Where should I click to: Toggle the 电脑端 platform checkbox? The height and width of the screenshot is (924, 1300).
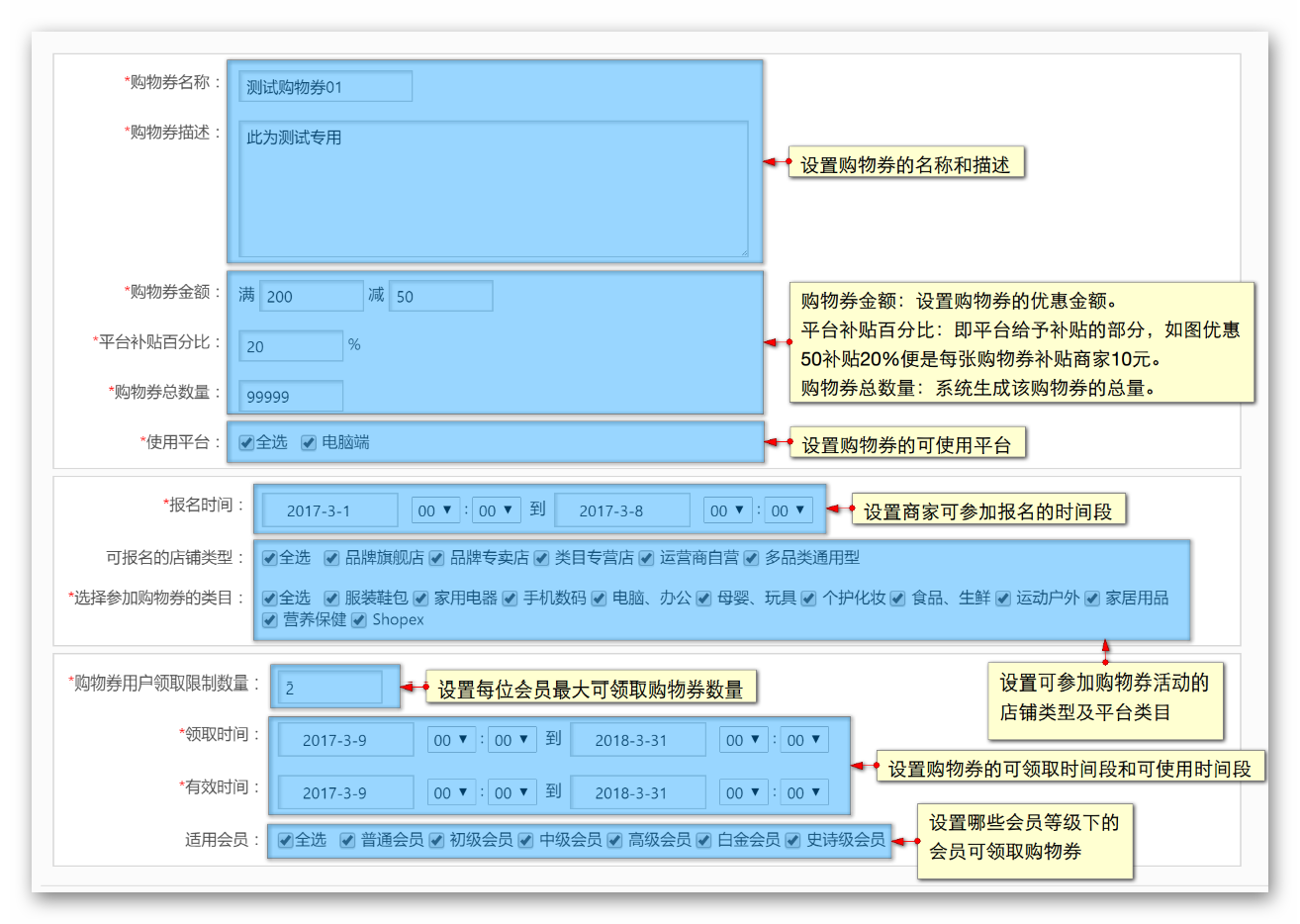coord(309,442)
